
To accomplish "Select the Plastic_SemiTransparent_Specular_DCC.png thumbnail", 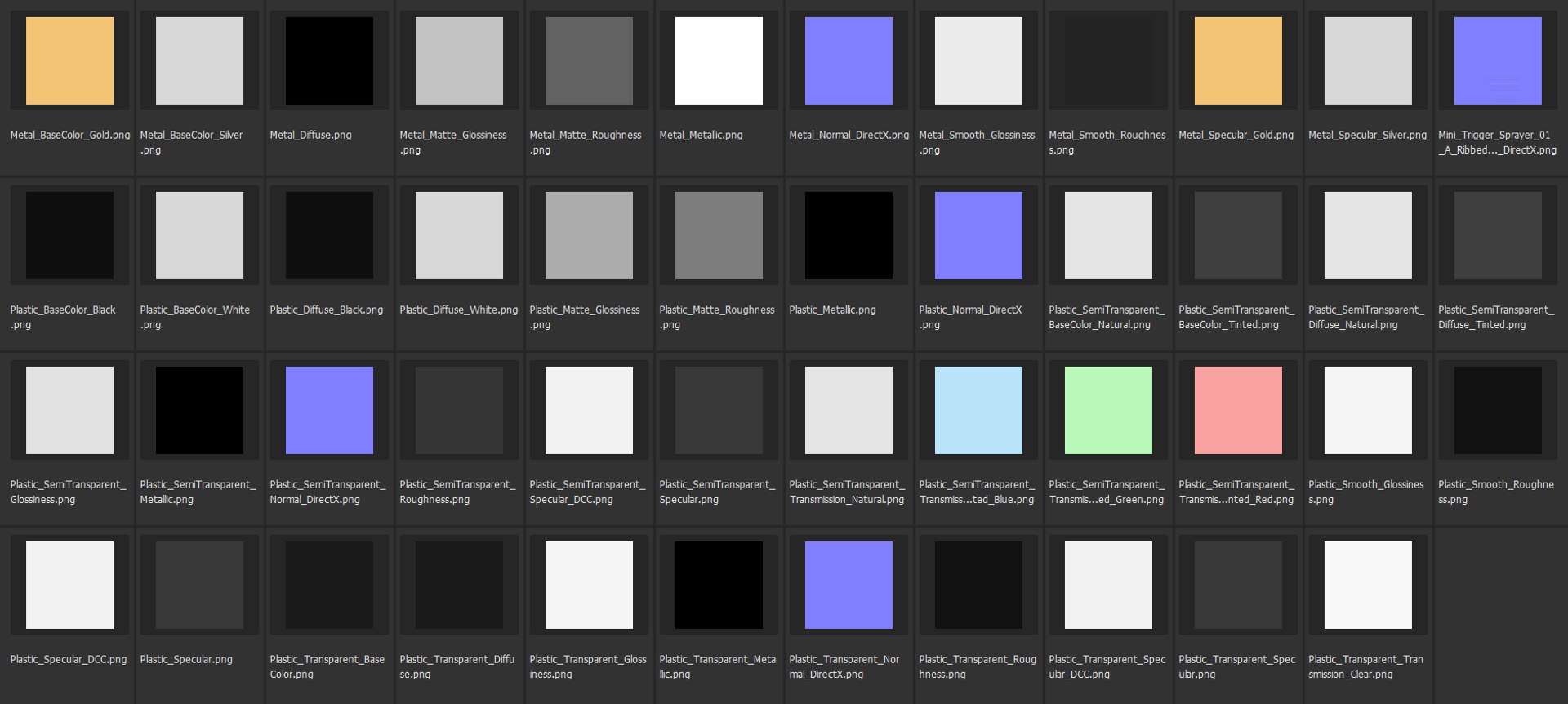I will (x=589, y=410).
